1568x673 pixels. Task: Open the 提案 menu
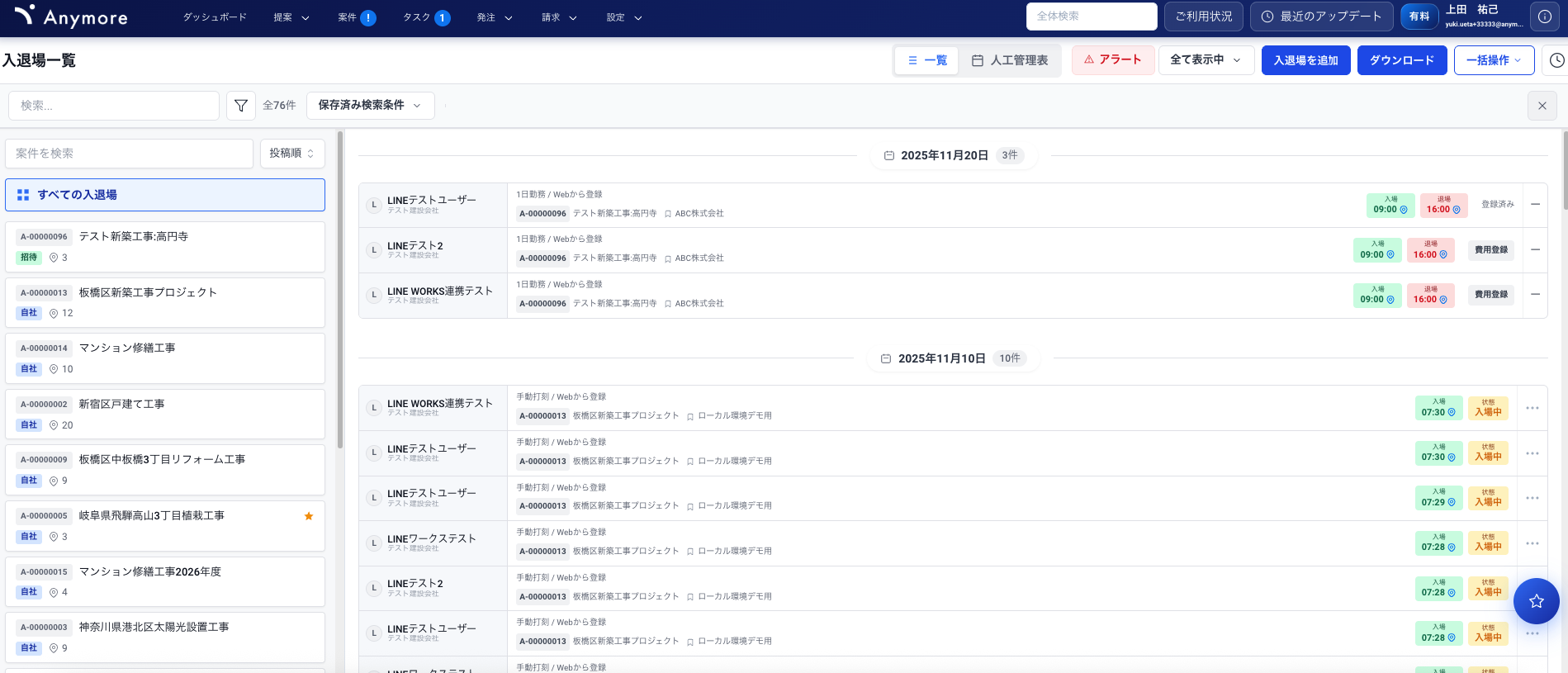(x=291, y=17)
